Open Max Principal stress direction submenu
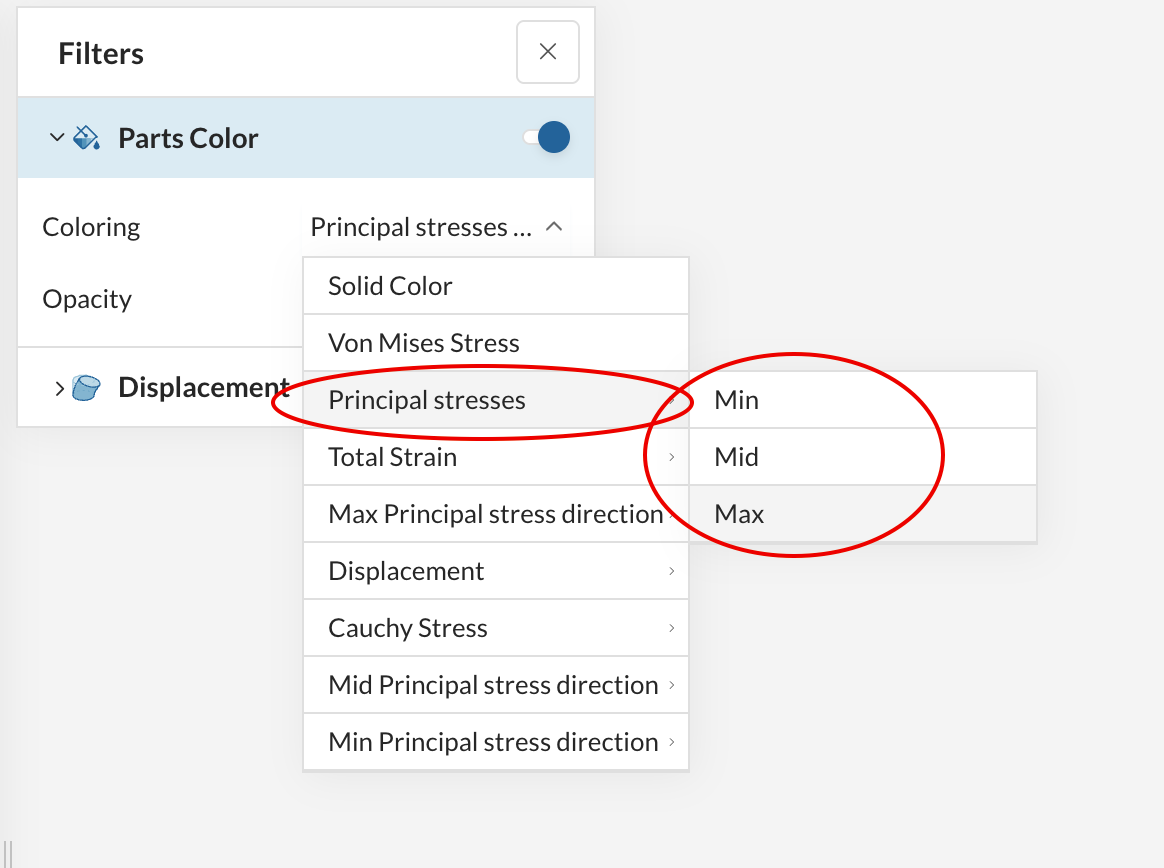The image size is (1164, 868). (x=495, y=514)
